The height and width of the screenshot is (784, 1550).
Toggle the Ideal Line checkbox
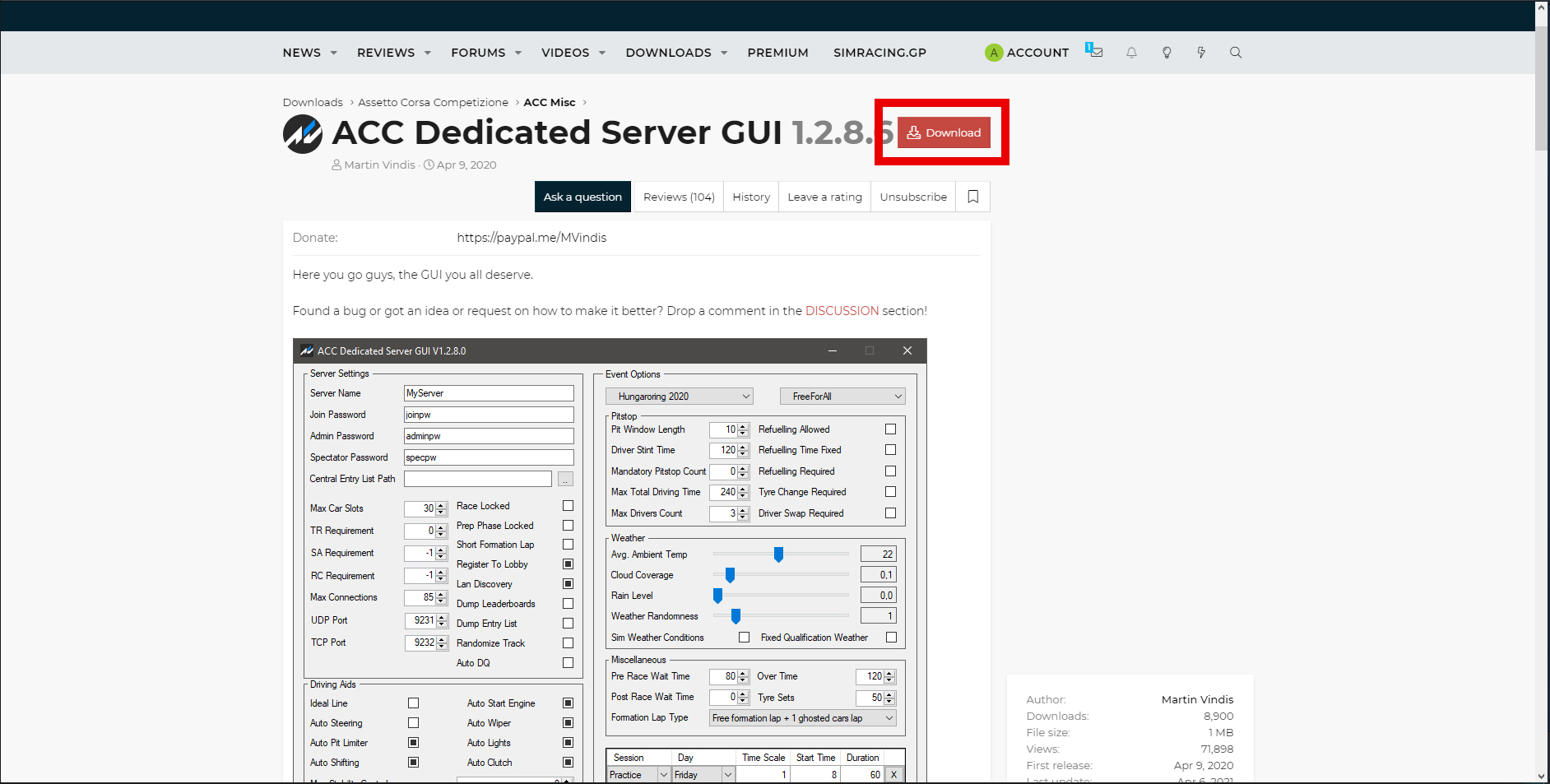413,703
